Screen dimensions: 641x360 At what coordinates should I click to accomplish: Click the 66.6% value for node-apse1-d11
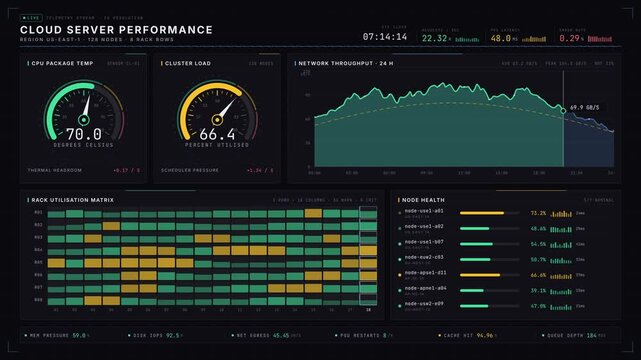click(x=538, y=275)
